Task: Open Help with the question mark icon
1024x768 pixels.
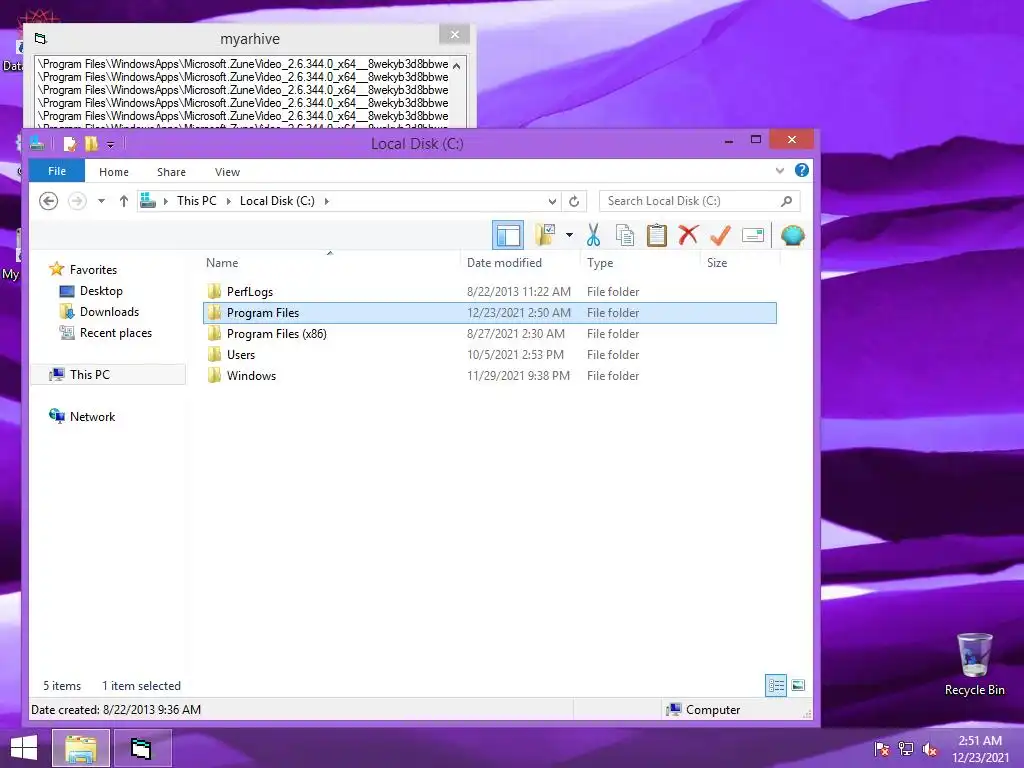Action: click(802, 170)
